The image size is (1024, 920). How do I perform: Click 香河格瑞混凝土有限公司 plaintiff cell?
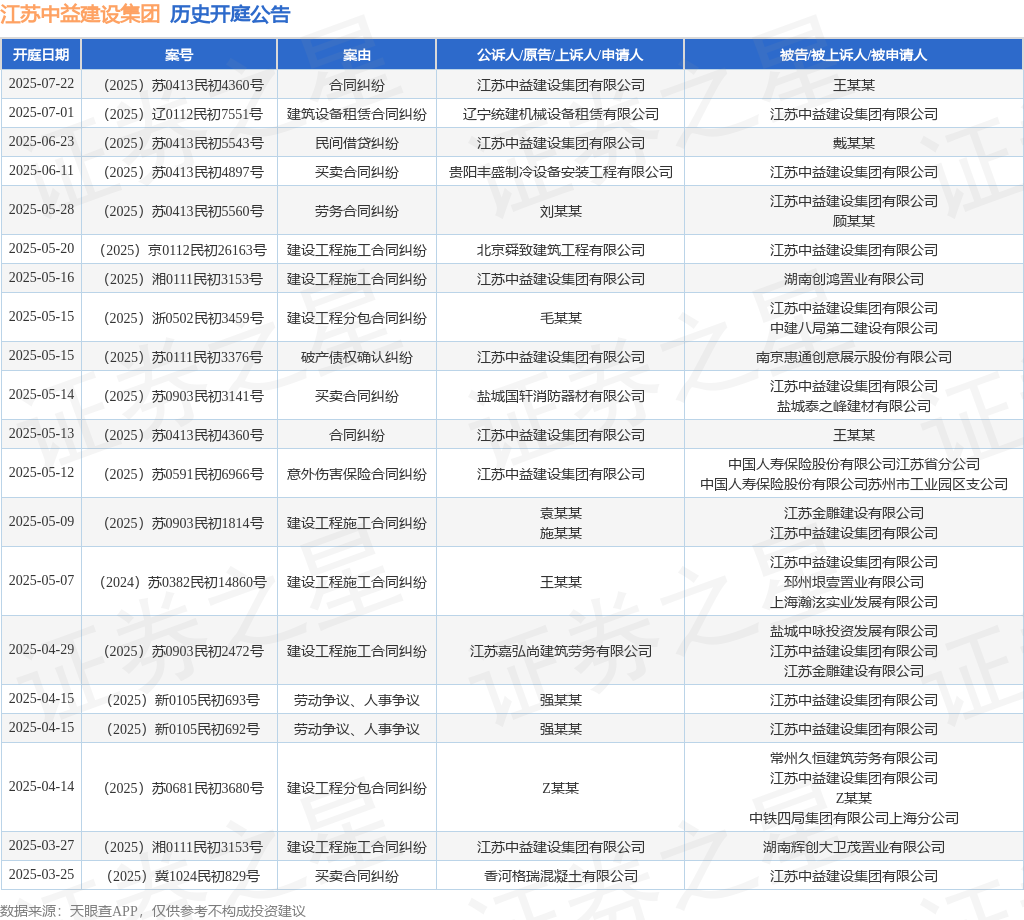click(x=560, y=876)
